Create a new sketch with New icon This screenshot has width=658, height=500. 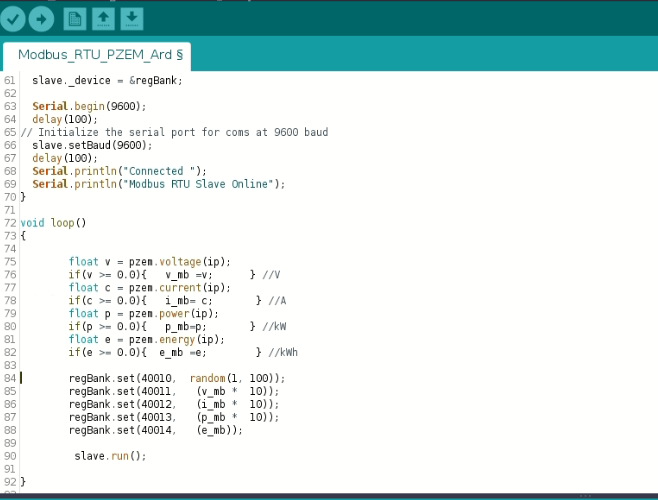75,19
